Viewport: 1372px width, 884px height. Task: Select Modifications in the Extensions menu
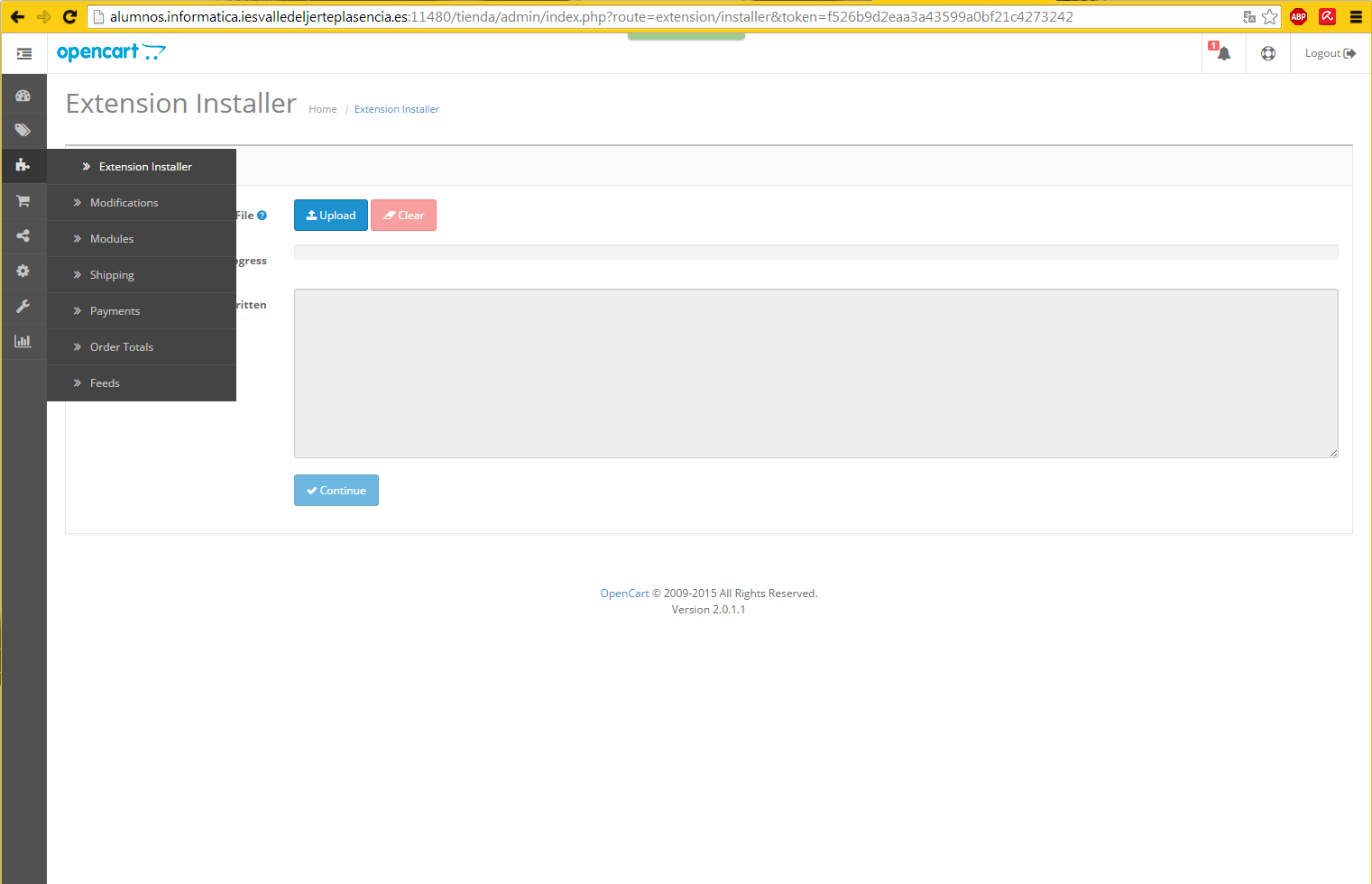(x=124, y=203)
